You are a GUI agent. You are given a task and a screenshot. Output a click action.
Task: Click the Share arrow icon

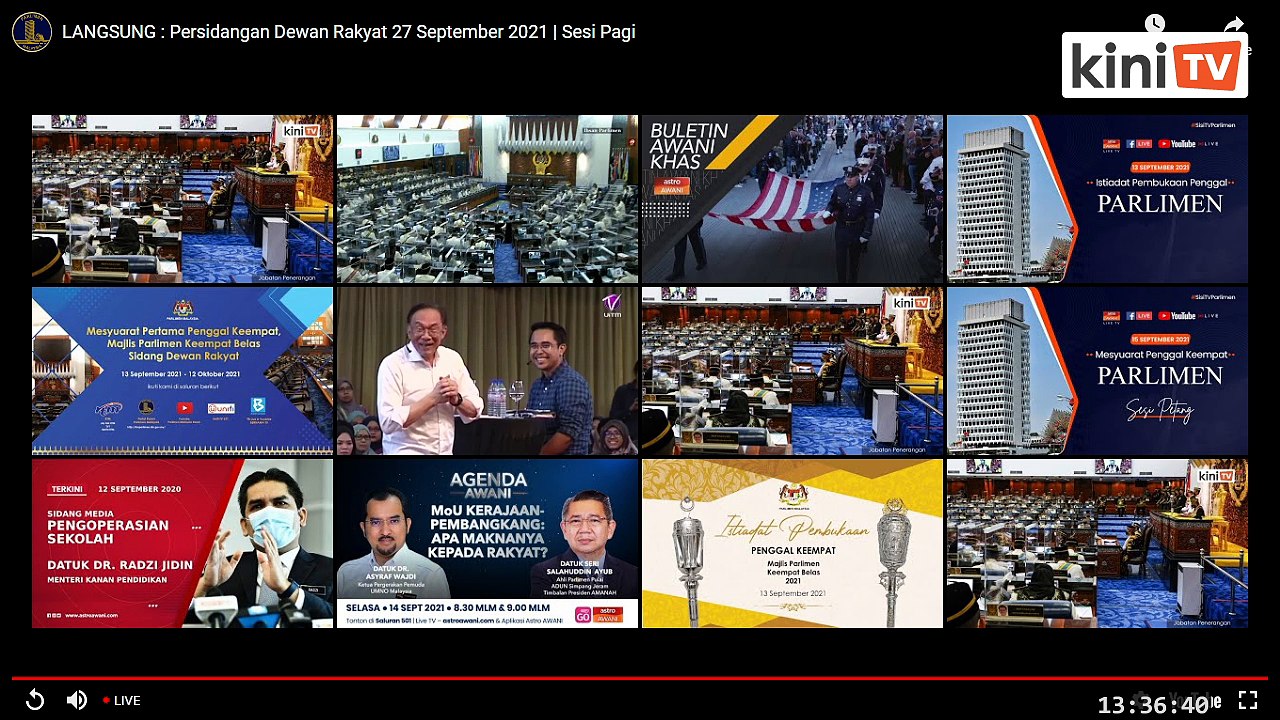point(1234,24)
